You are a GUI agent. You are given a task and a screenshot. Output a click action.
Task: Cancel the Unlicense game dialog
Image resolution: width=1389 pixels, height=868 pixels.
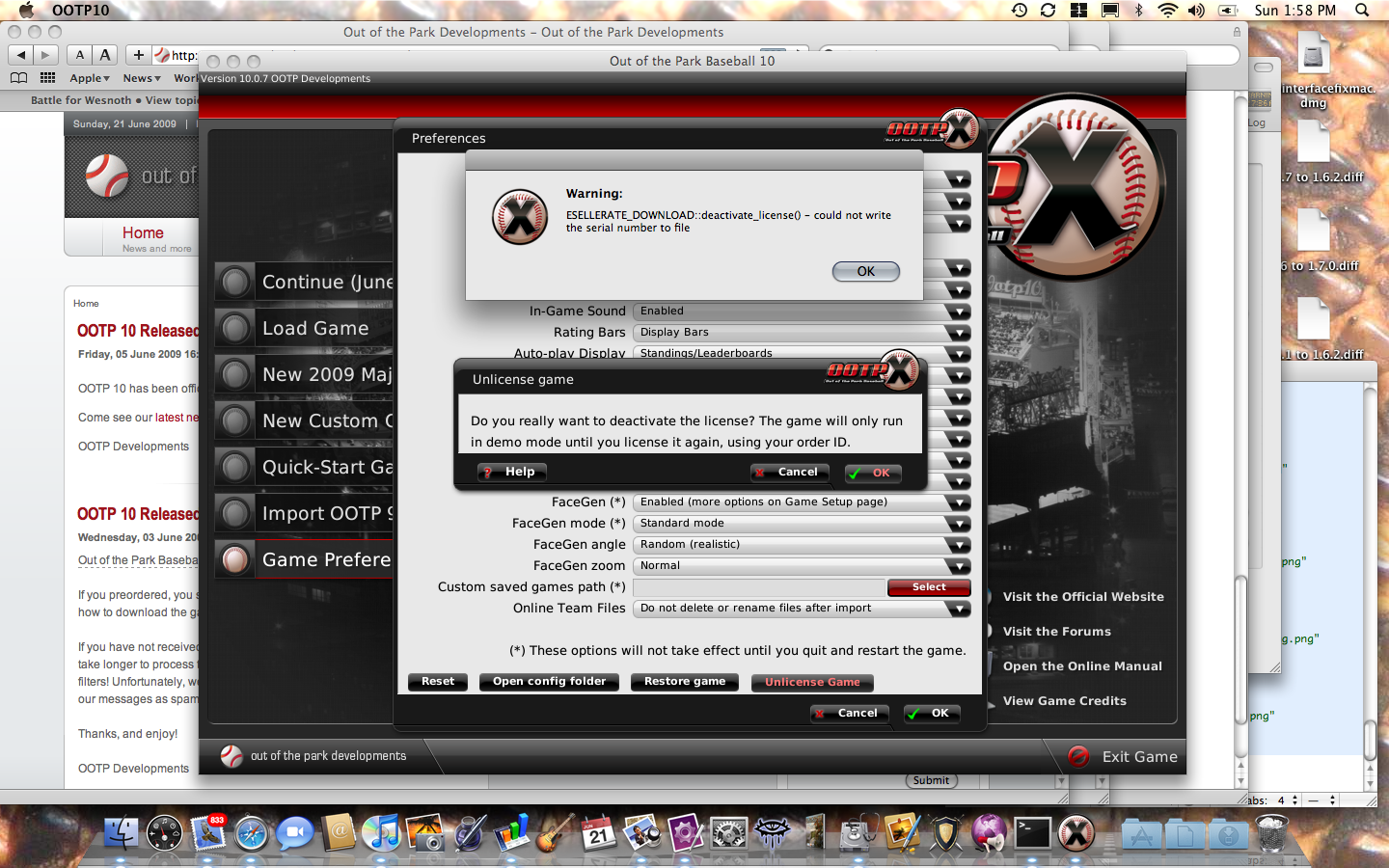click(x=788, y=472)
